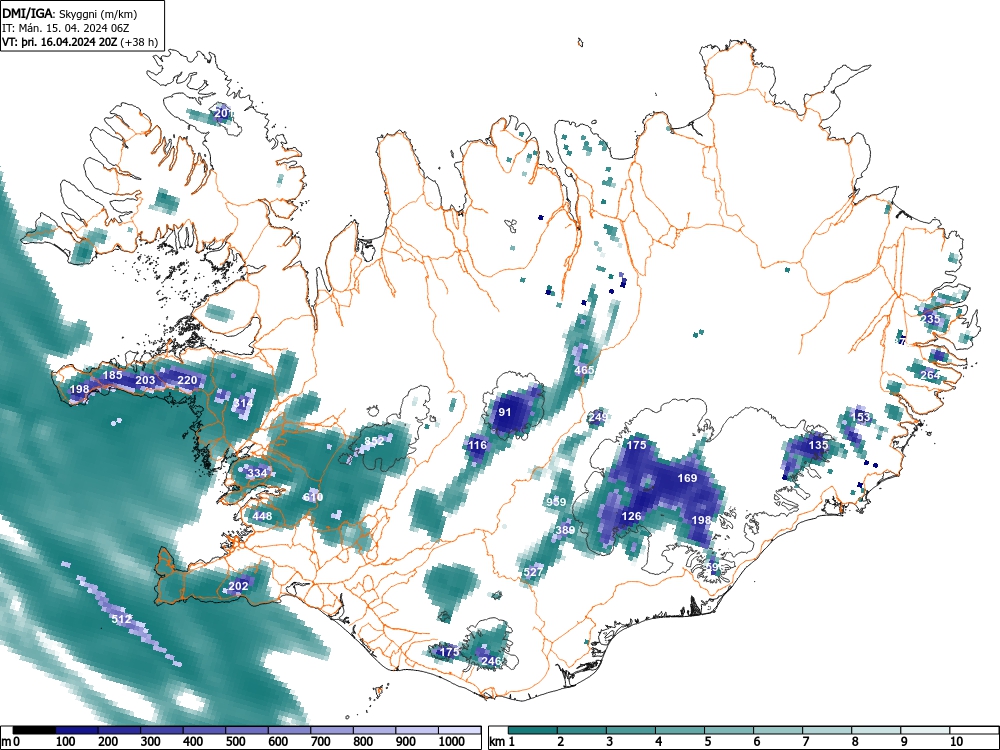Click the 959 visibility label

click(x=556, y=502)
